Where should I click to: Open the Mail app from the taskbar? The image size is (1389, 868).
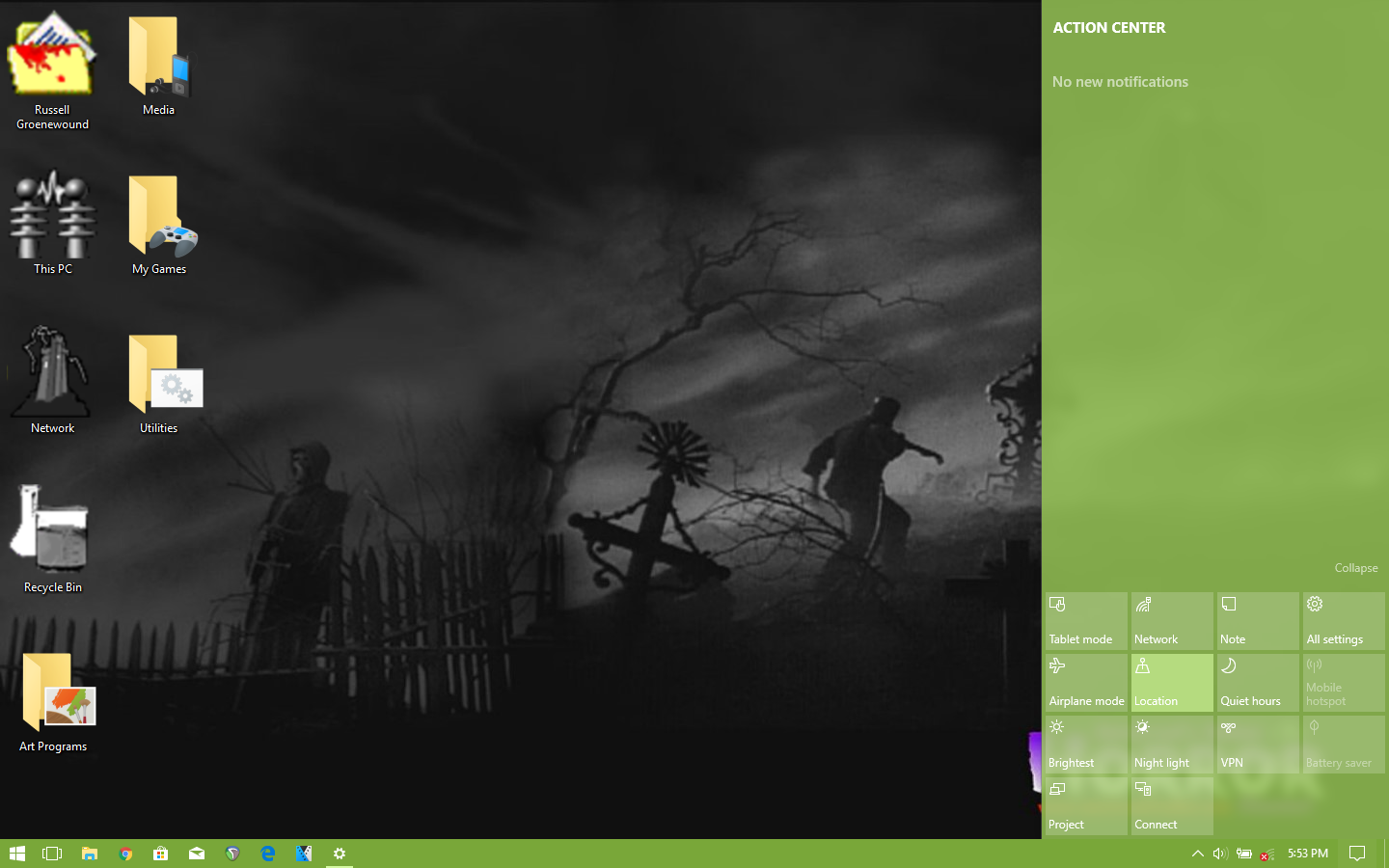point(197,854)
